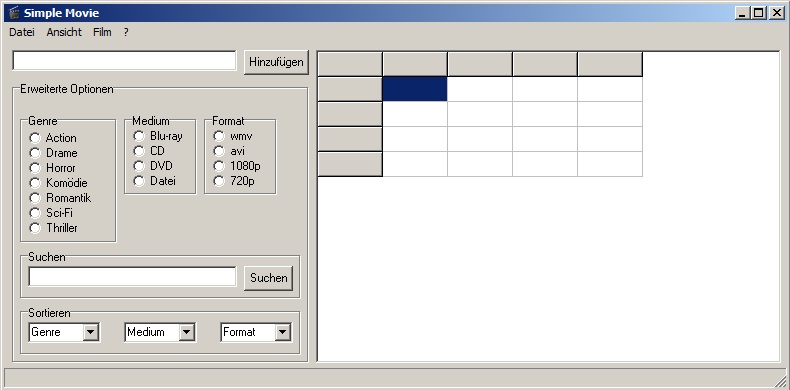Screen dimensions: 790x390
Task: Expand the Format sort combo box
Action: point(282,332)
